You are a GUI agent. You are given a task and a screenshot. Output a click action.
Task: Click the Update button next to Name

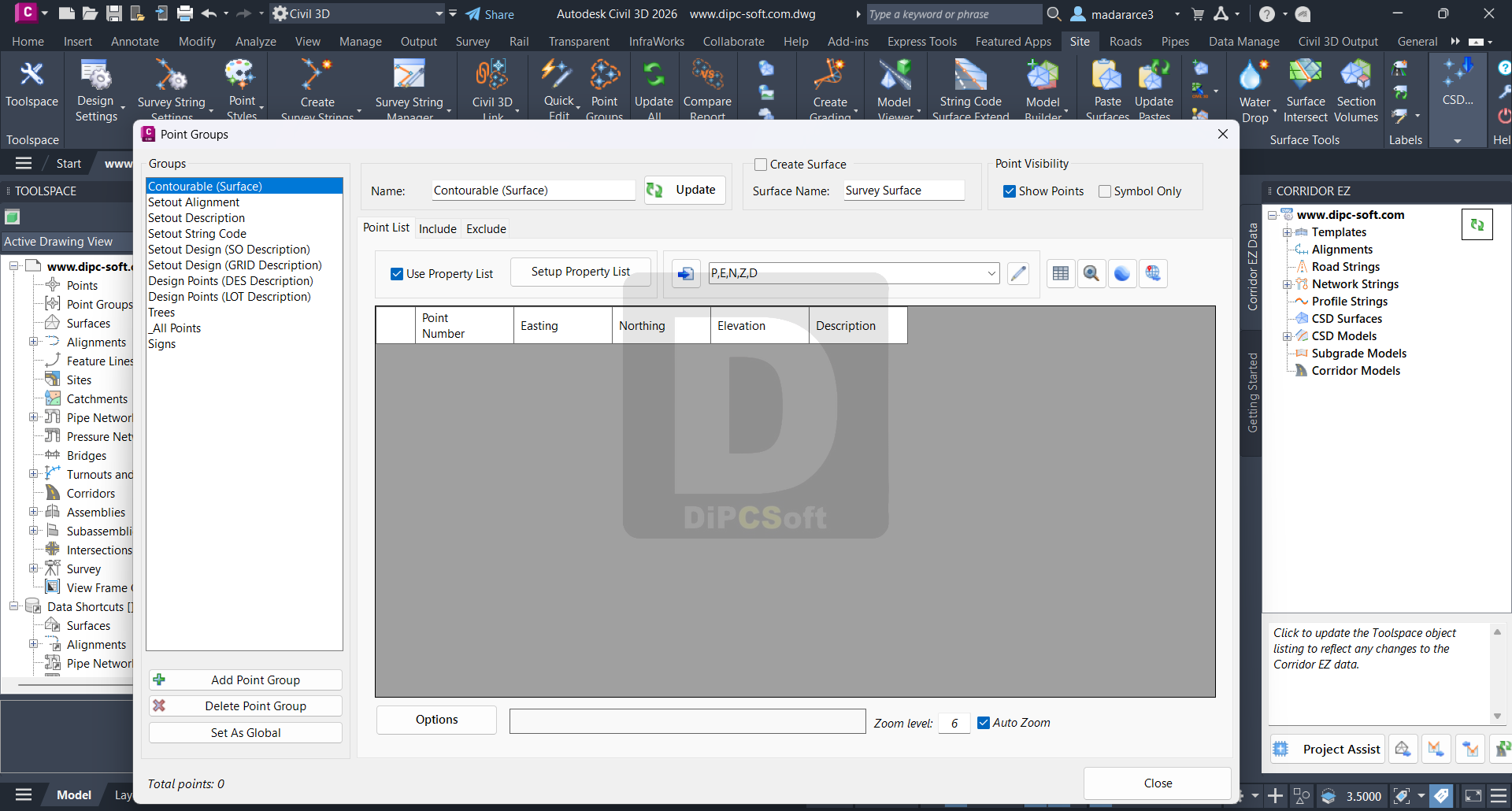(685, 190)
